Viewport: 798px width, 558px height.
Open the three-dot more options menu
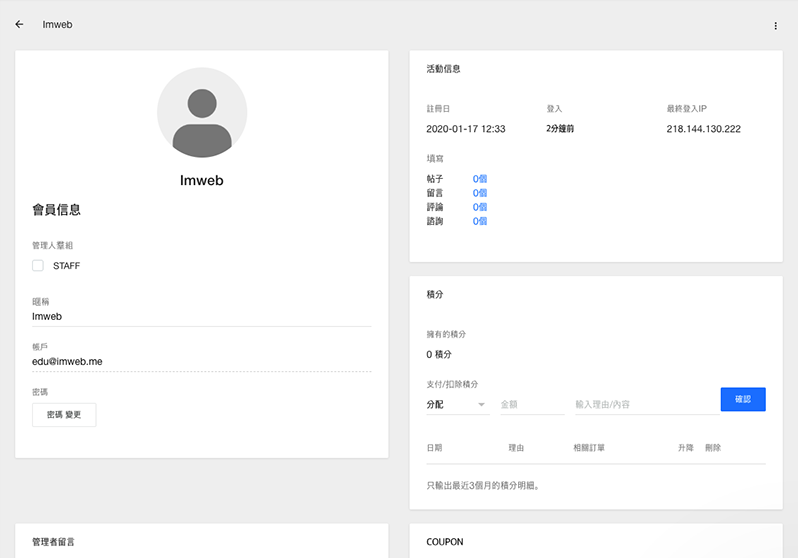(x=775, y=25)
